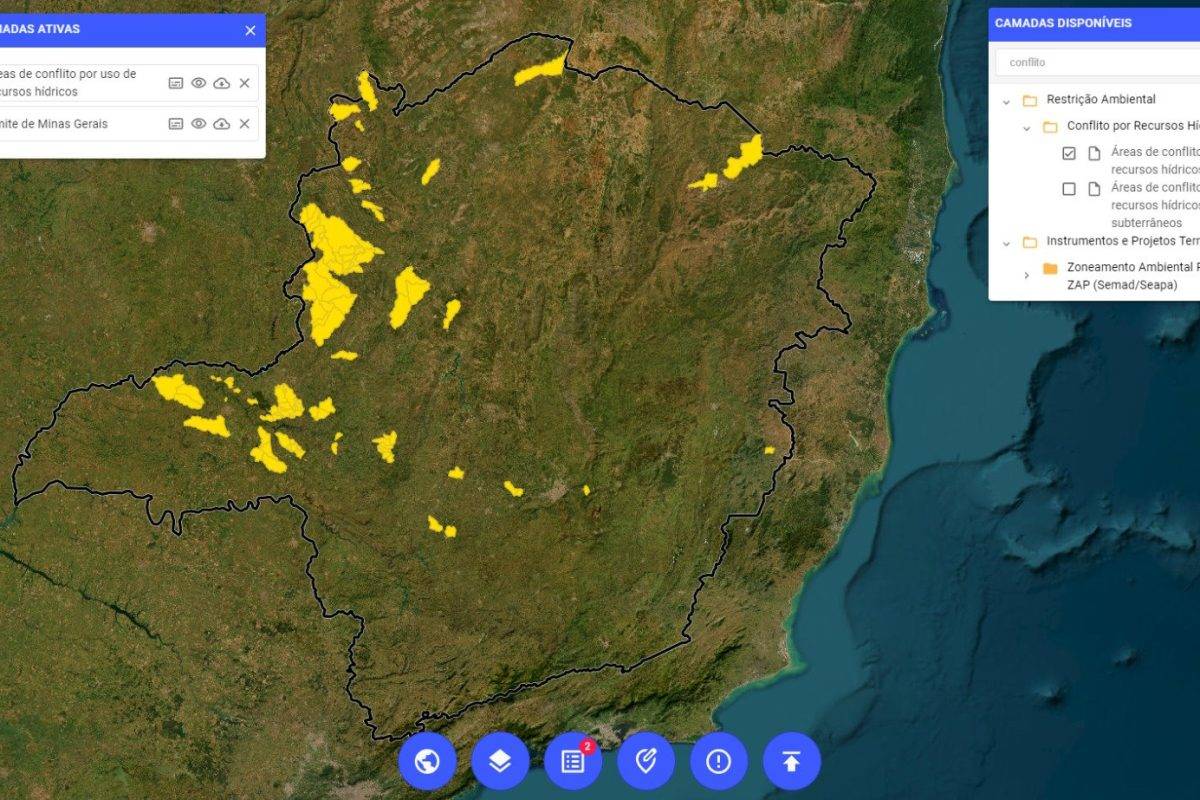Expand the Zoneamento Ambiental ZAP folder
This screenshot has width=1200, height=800.
pos(1026,275)
